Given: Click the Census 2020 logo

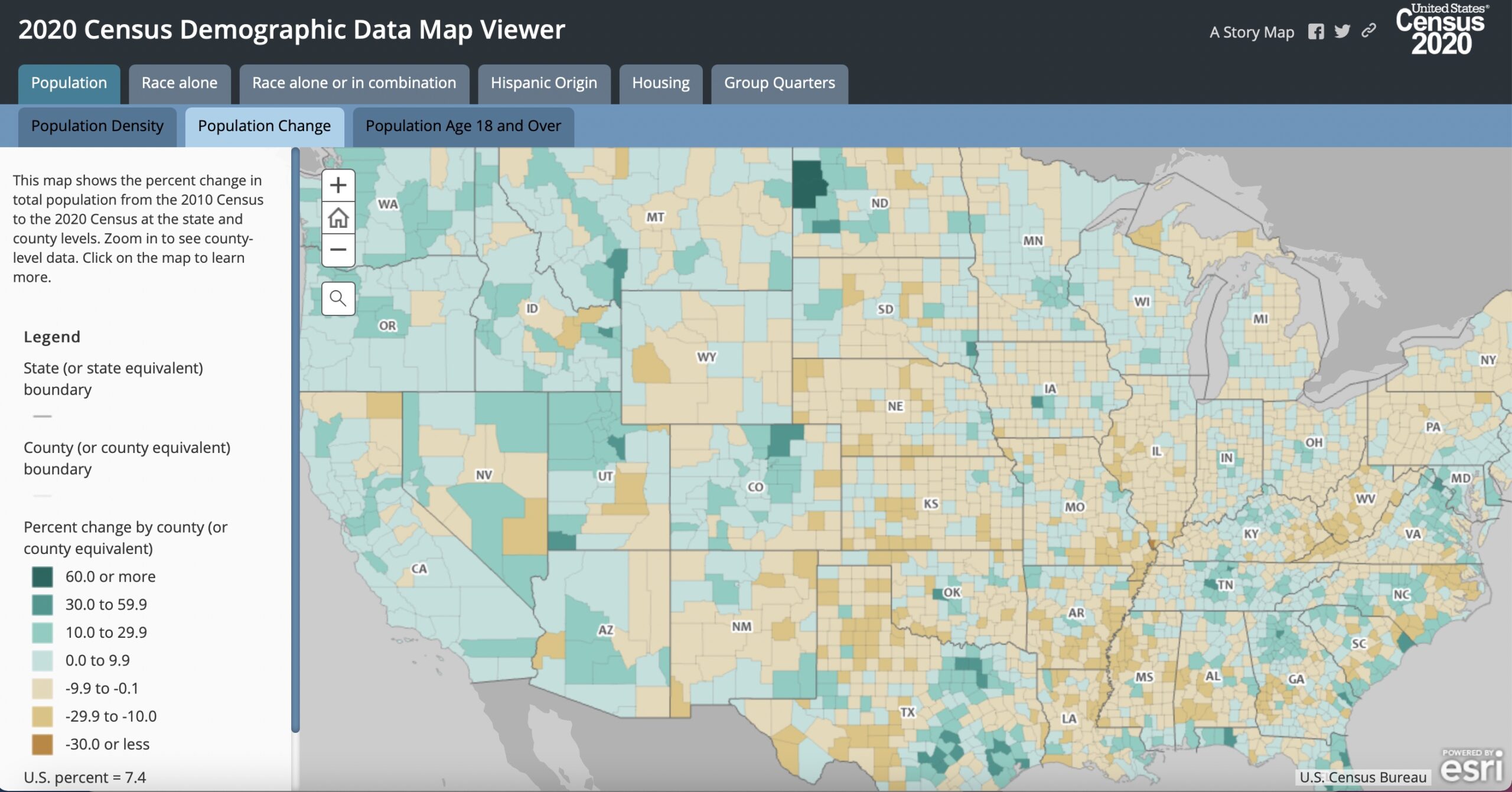Looking at the screenshot, I should pyautogui.click(x=1442, y=30).
